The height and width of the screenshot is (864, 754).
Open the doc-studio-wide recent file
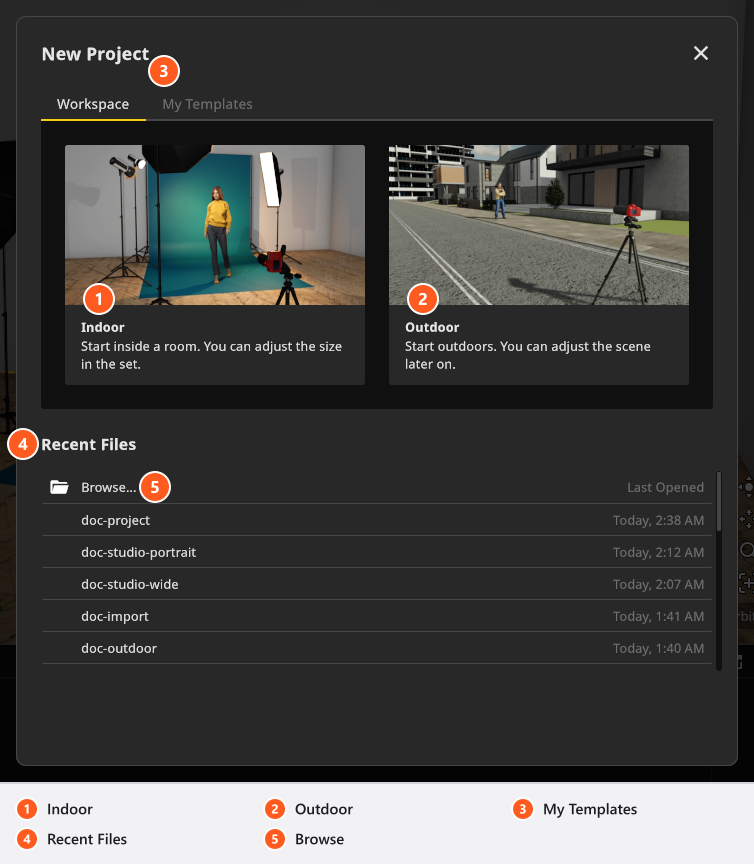tap(377, 584)
